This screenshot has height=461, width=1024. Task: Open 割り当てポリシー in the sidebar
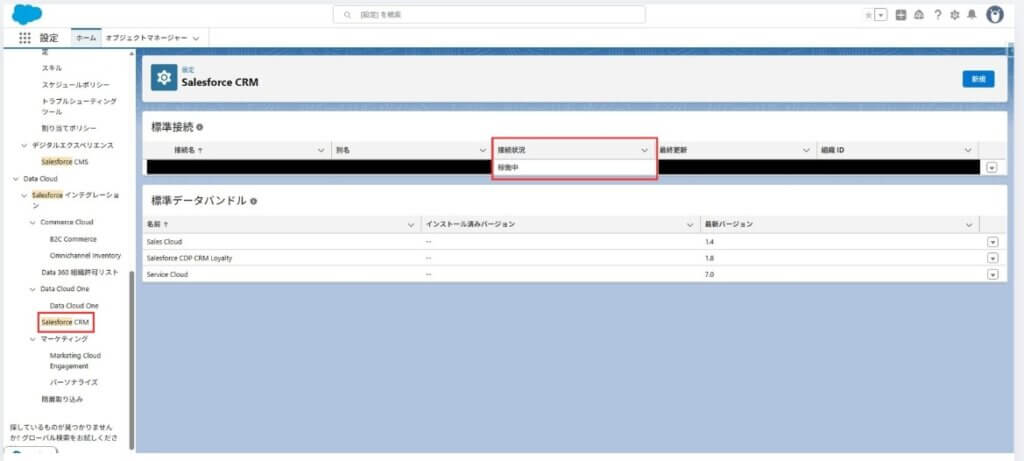pos(69,128)
